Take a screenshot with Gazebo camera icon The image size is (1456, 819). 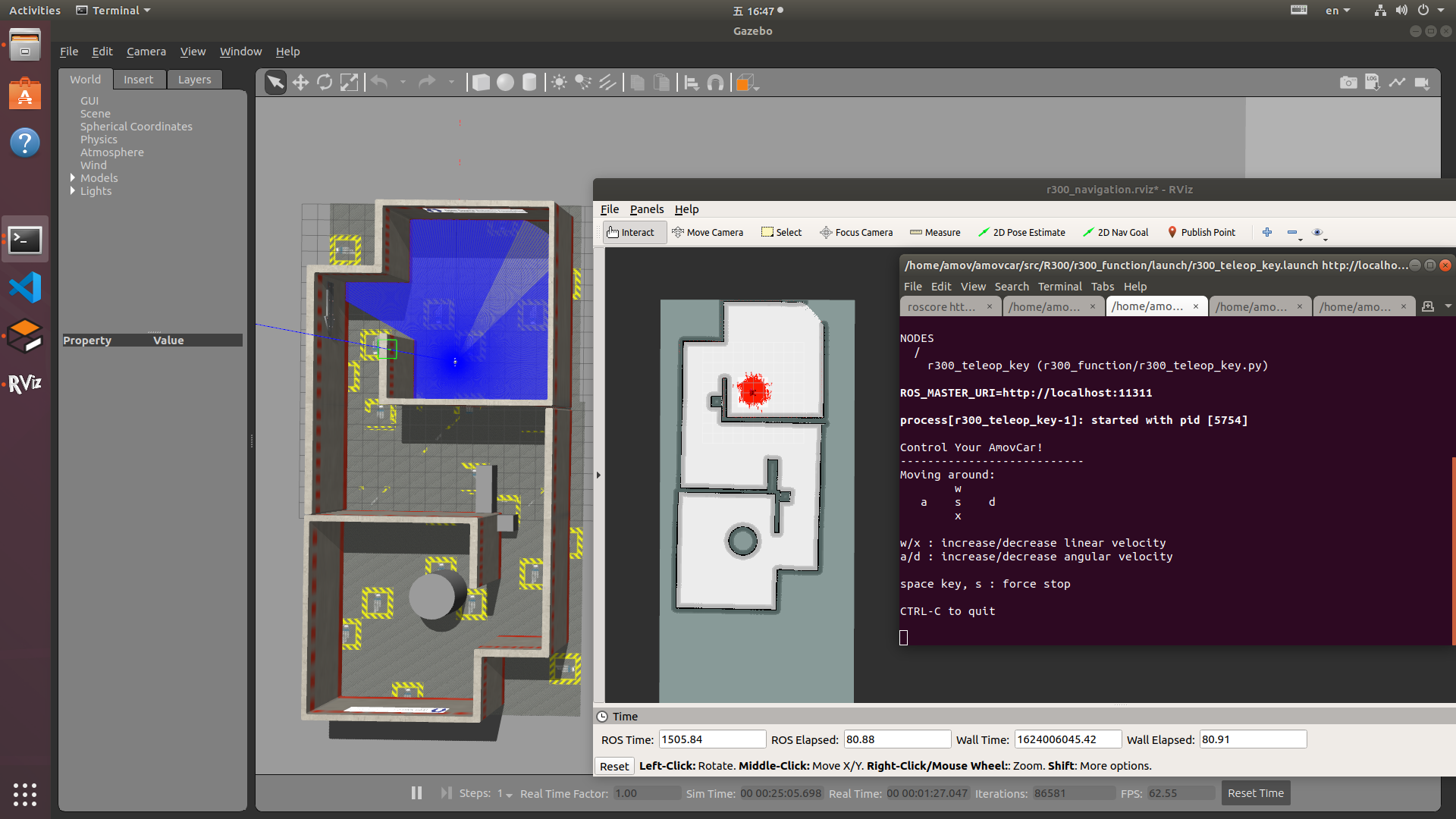(1348, 82)
